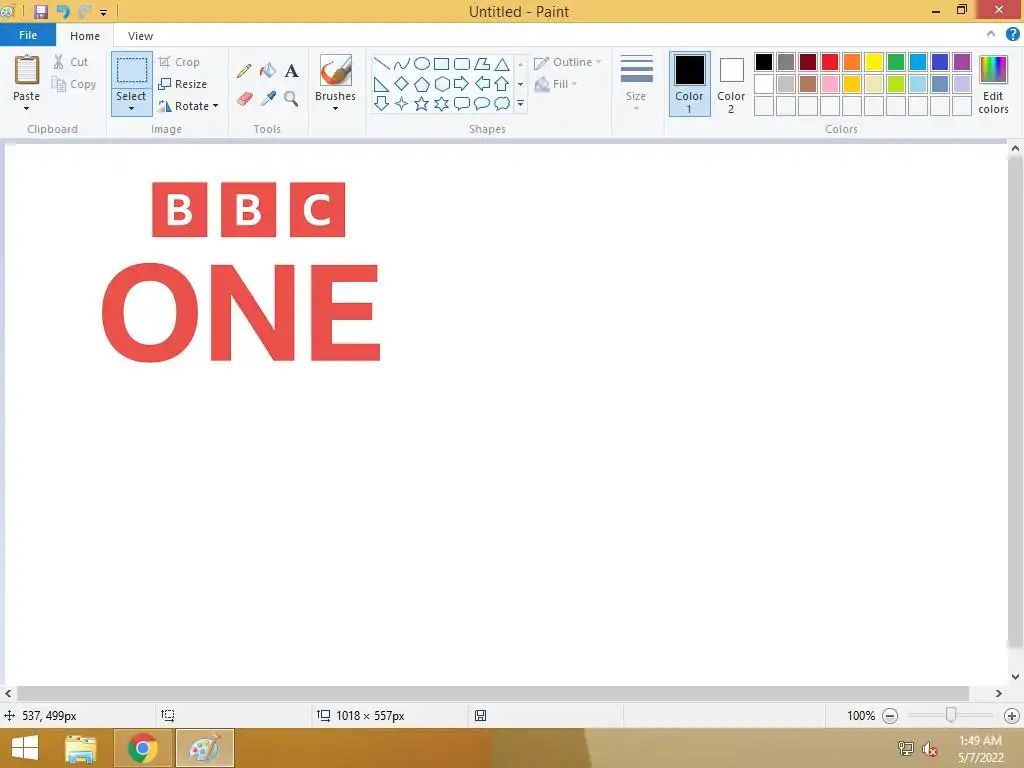Select the Eraser tool
The width and height of the screenshot is (1024, 768).
pyautogui.click(x=244, y=99)
